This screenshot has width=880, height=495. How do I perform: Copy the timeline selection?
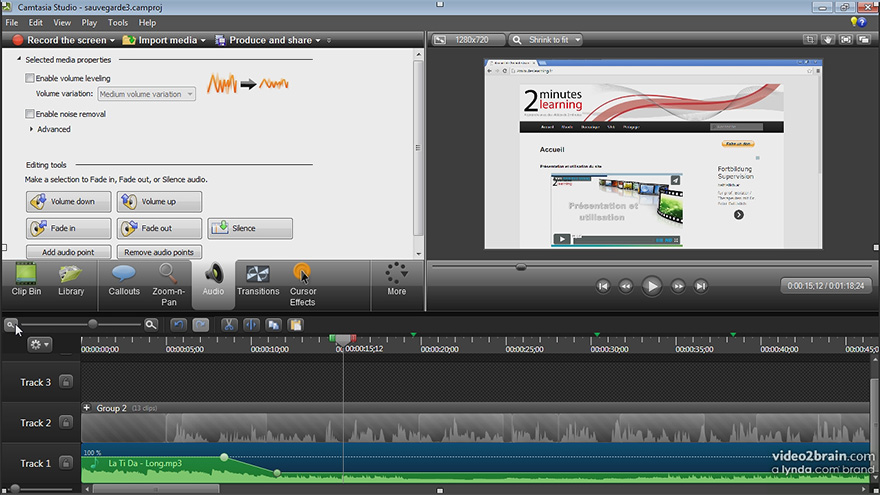tap(273, 324)
